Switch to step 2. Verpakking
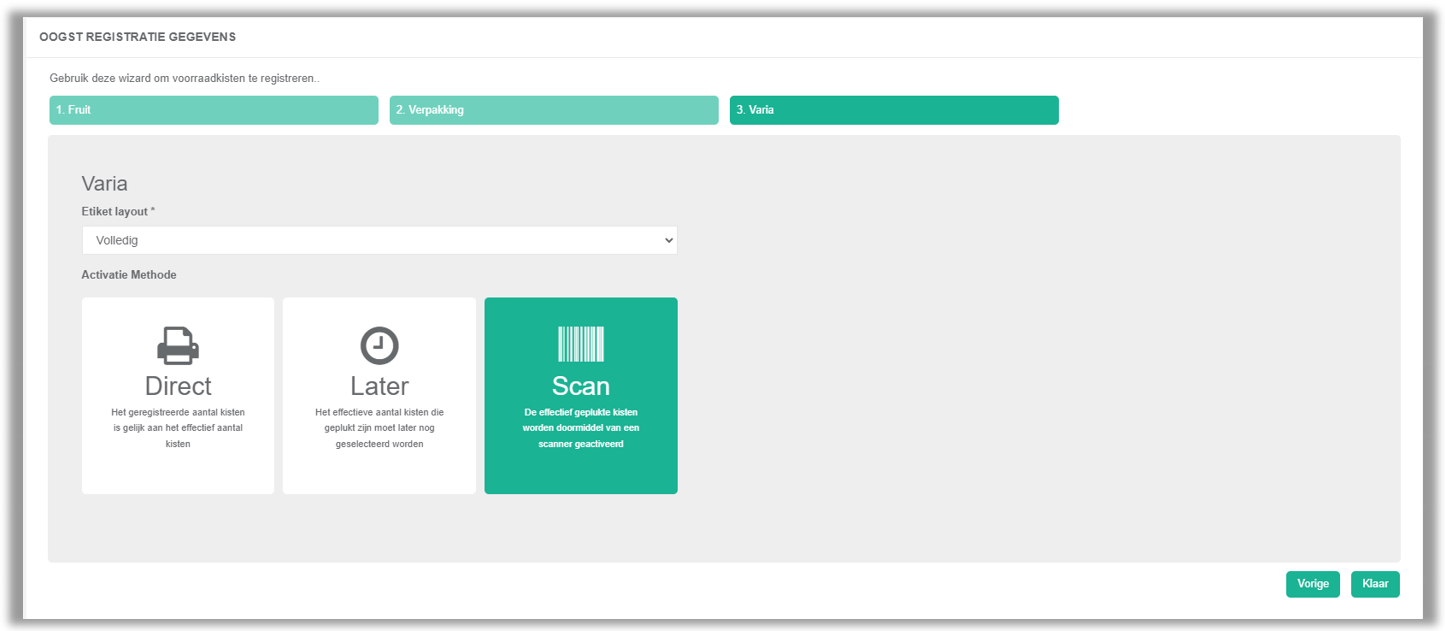 (554, 110)
